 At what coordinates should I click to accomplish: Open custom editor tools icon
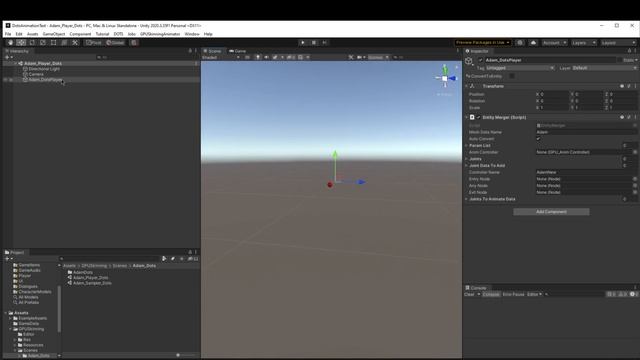(x=75, y=42)
